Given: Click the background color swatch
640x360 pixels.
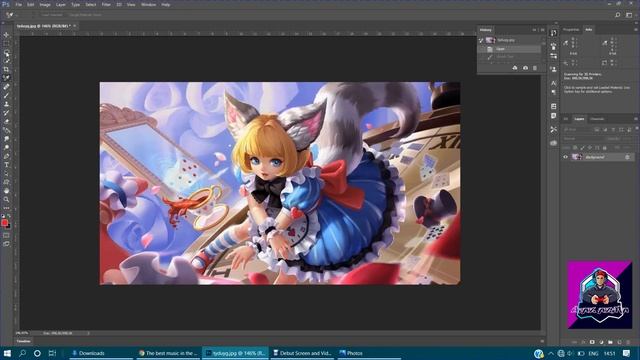Looking at the screenshot, I should (9, 226).
